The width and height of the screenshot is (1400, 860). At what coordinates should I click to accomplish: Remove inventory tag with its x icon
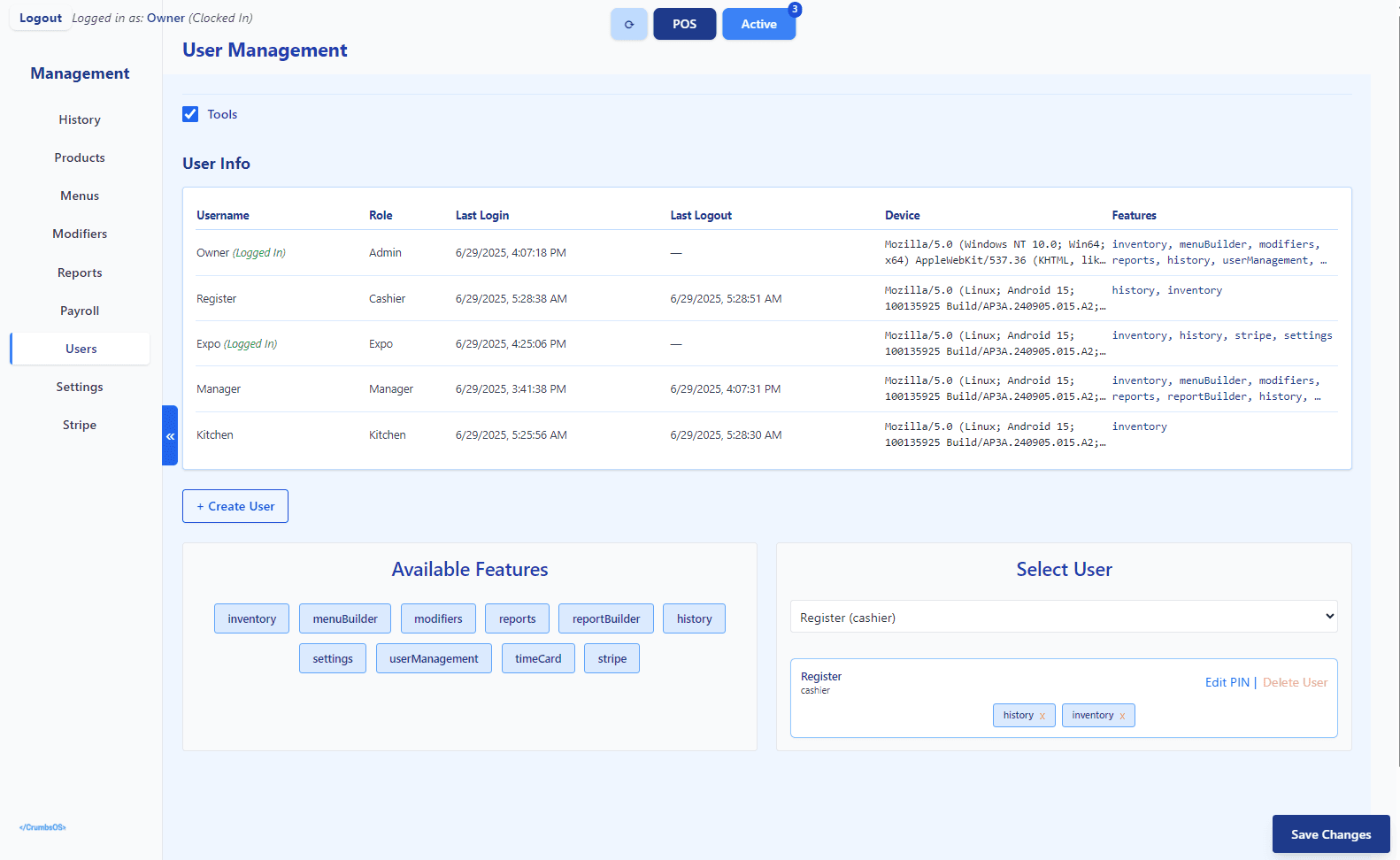point(1122,716)
